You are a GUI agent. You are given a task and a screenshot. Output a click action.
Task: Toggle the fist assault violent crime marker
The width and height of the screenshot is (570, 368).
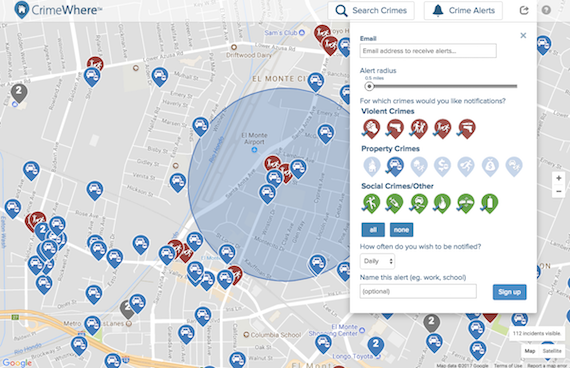pyautogui.click(x=371, y=128)
